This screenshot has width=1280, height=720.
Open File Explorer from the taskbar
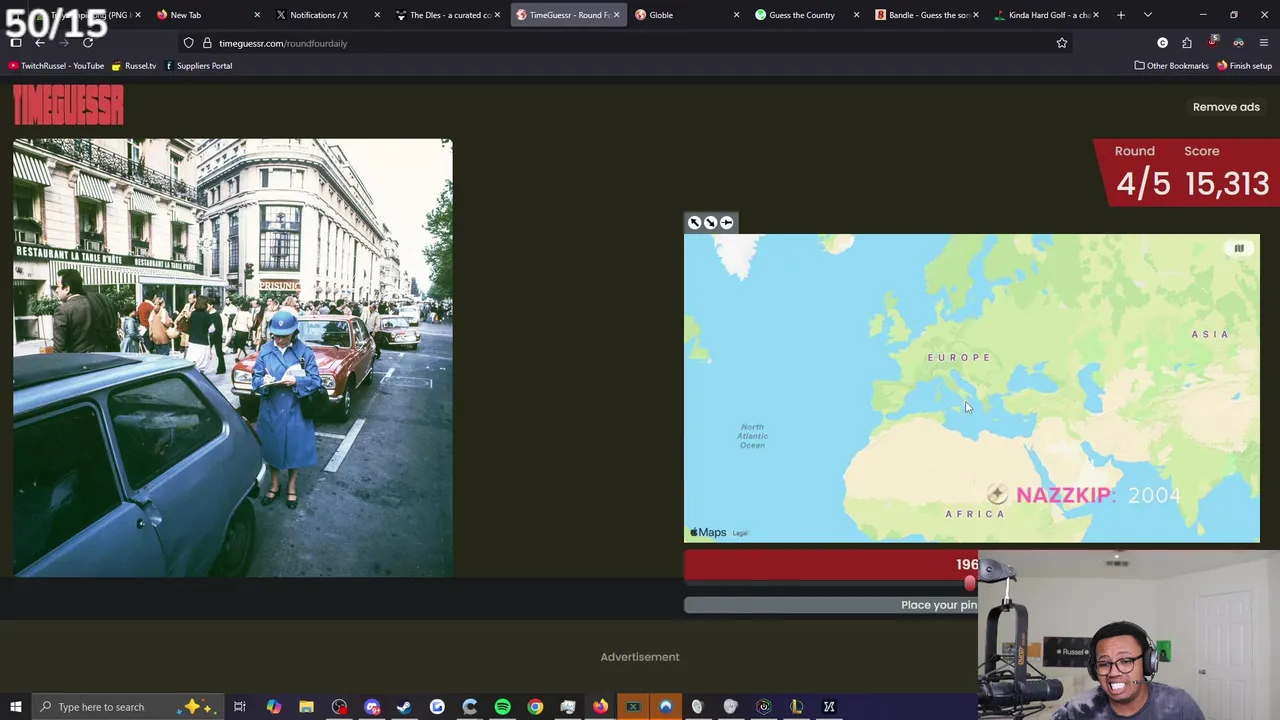coord(306,707)
